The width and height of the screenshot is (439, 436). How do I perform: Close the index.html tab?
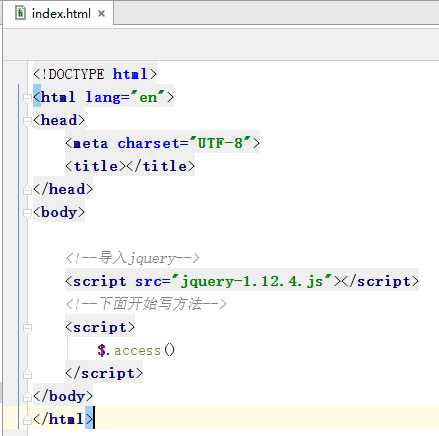point(101,14)
